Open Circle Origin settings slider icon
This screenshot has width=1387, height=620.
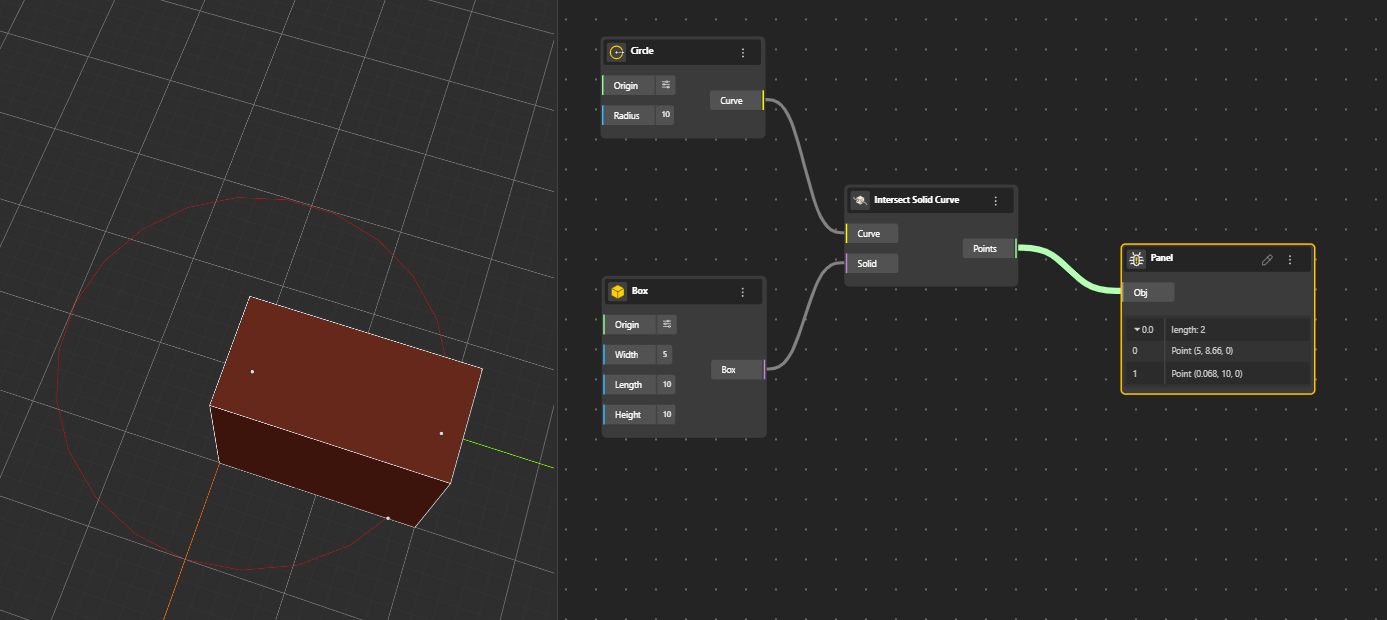(x=666, y=85)
